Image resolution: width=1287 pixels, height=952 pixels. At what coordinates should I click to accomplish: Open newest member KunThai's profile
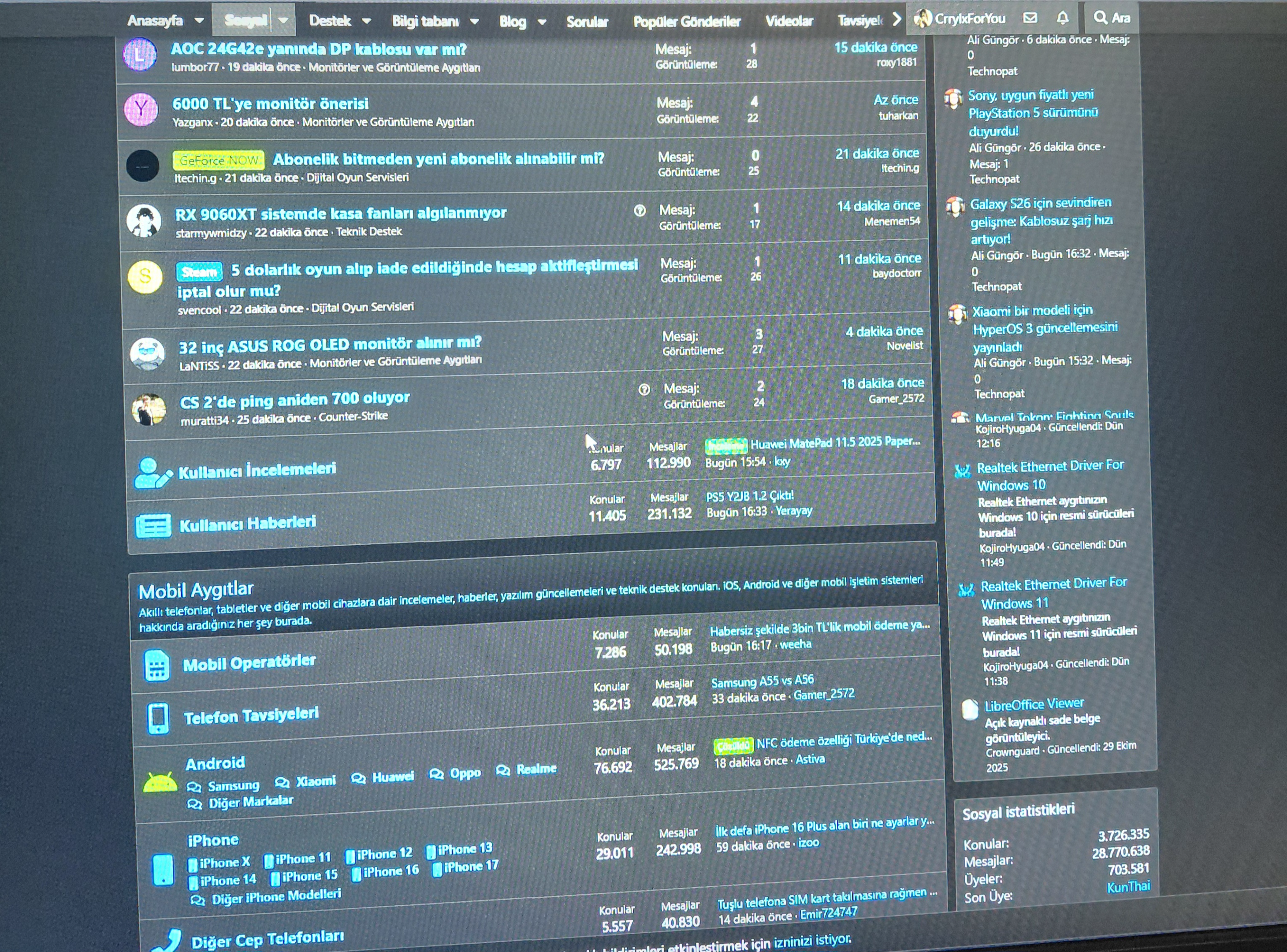coord(1128,887)
